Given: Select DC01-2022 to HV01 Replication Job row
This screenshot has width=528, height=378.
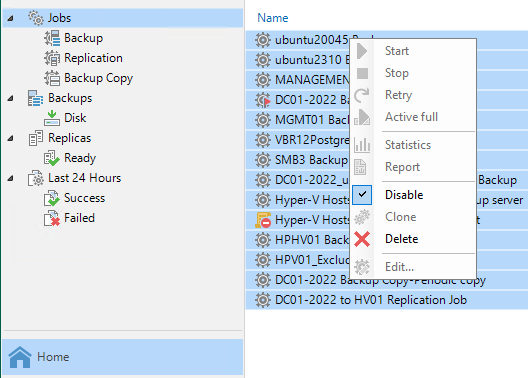Looking at the screenshot, I should coord(387,300).
